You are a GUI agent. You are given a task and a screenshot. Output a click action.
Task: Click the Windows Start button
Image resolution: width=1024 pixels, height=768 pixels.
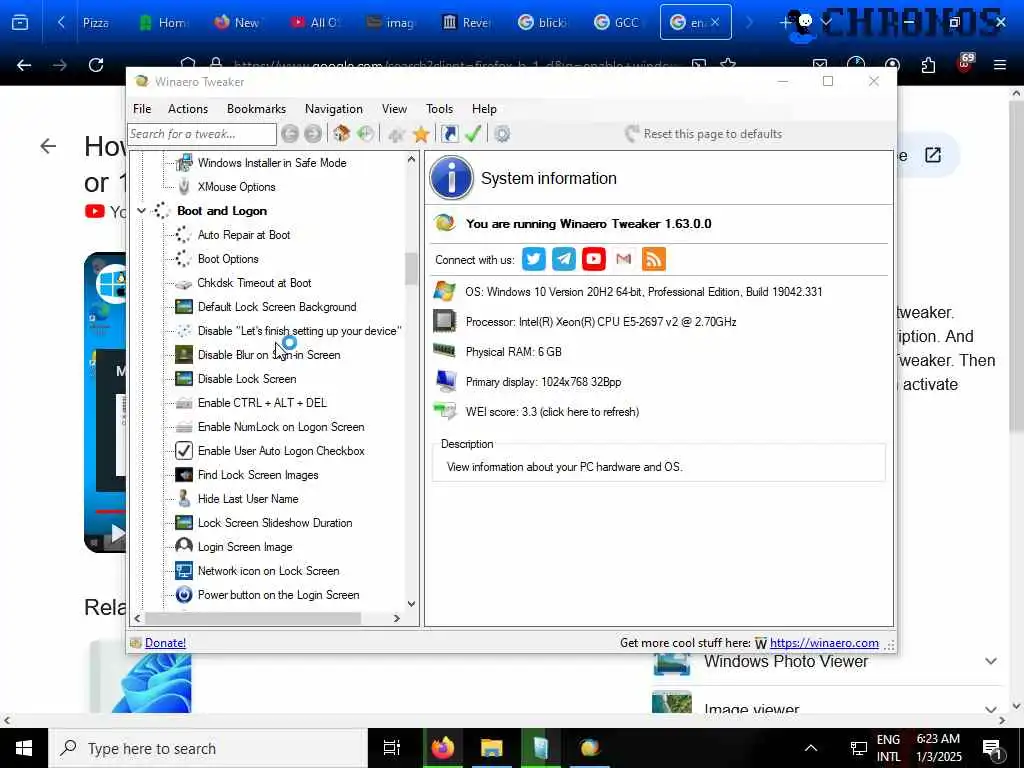(x=24, y=748)
